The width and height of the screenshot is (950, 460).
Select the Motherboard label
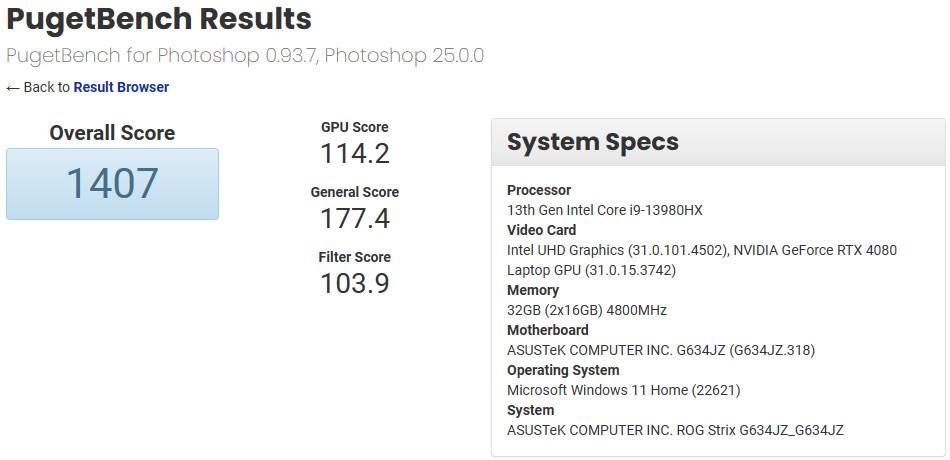coord(547,330)
